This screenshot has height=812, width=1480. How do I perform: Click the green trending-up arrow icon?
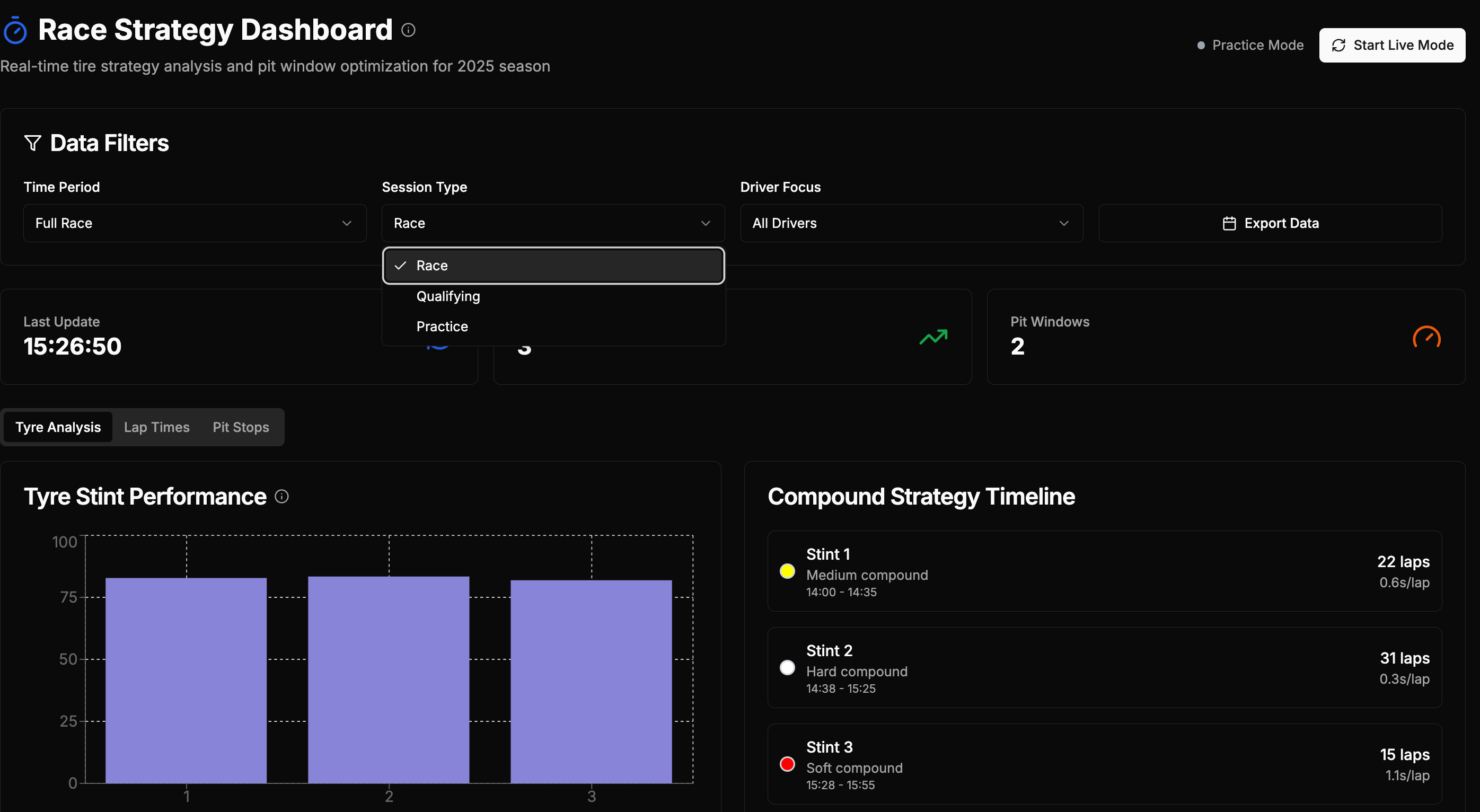[933, 337]
